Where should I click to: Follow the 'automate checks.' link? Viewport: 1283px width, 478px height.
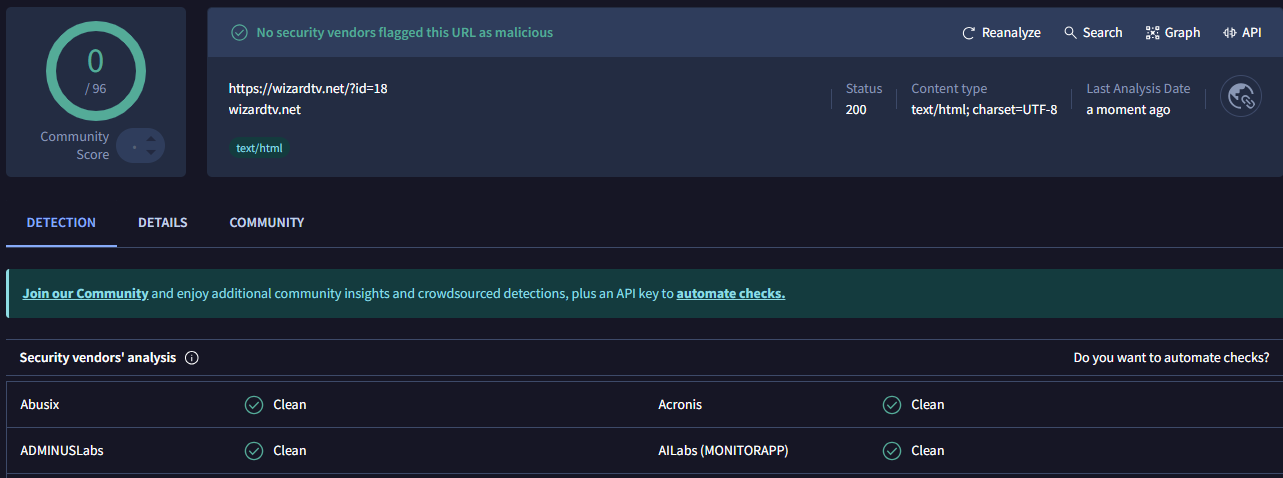click(x=731, y=294)
